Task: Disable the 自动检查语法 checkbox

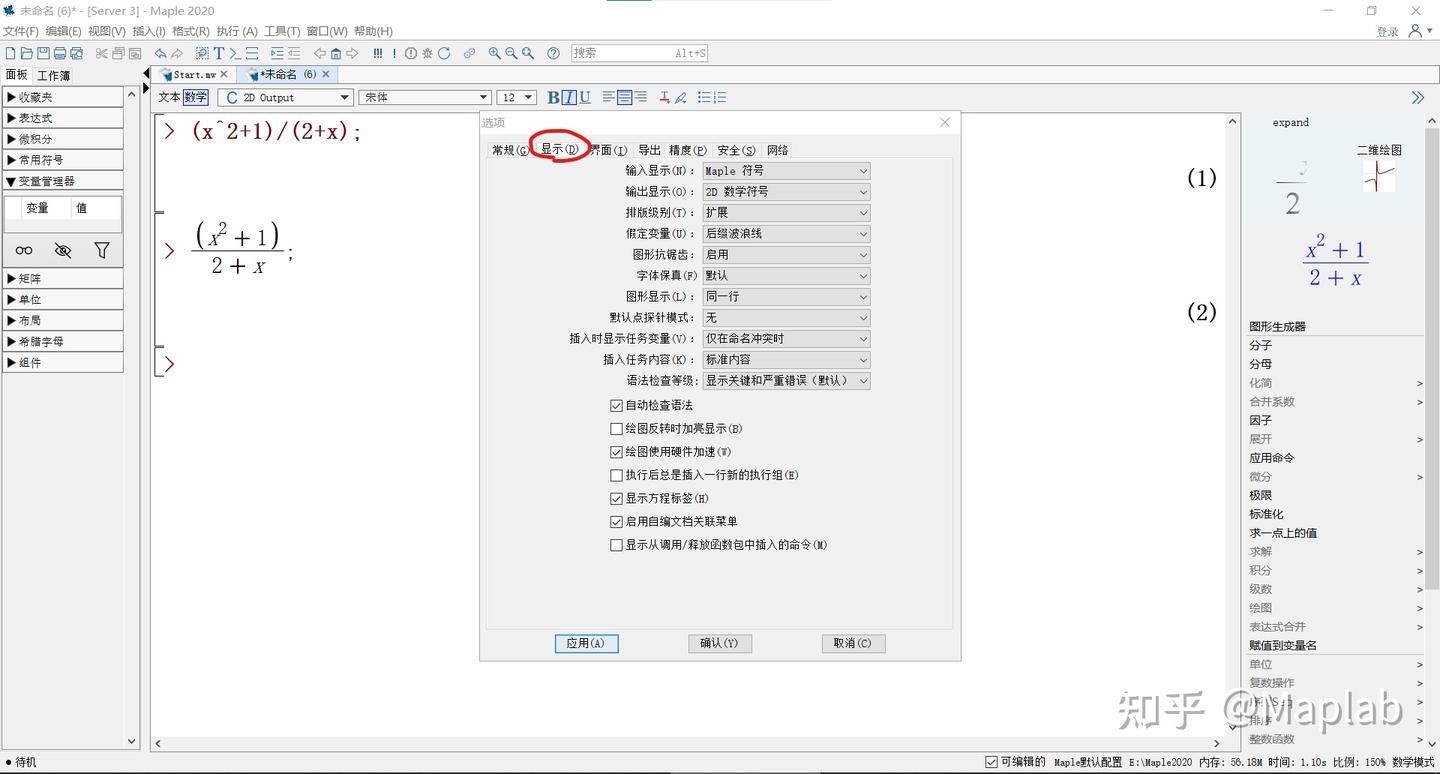Action: pyautogui.click(x=617, y=405)
